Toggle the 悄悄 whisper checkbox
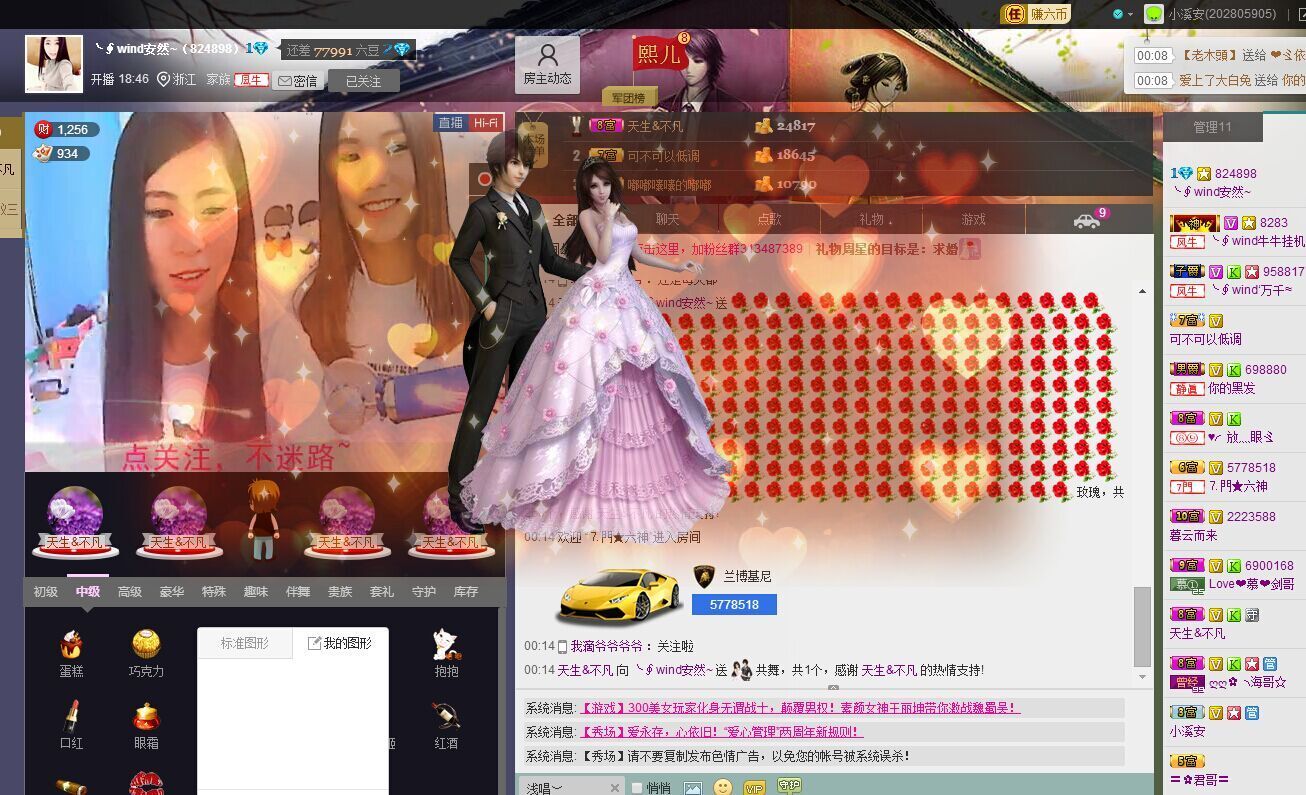Viewport: 1306px width, 795px height. [x=636, y=788]
